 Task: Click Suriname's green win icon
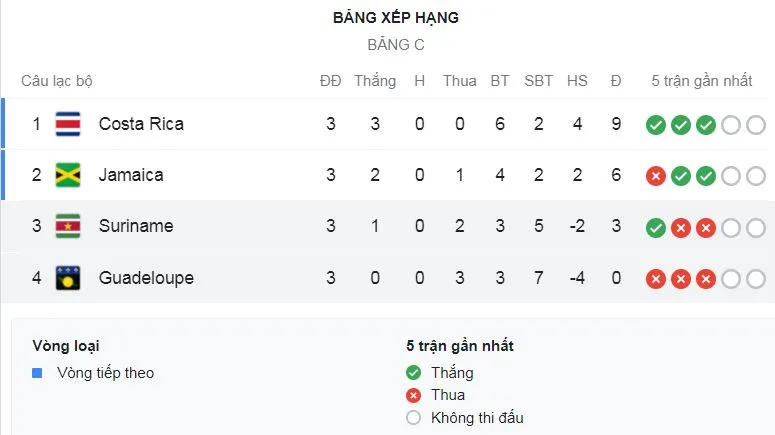coord(655,227)
